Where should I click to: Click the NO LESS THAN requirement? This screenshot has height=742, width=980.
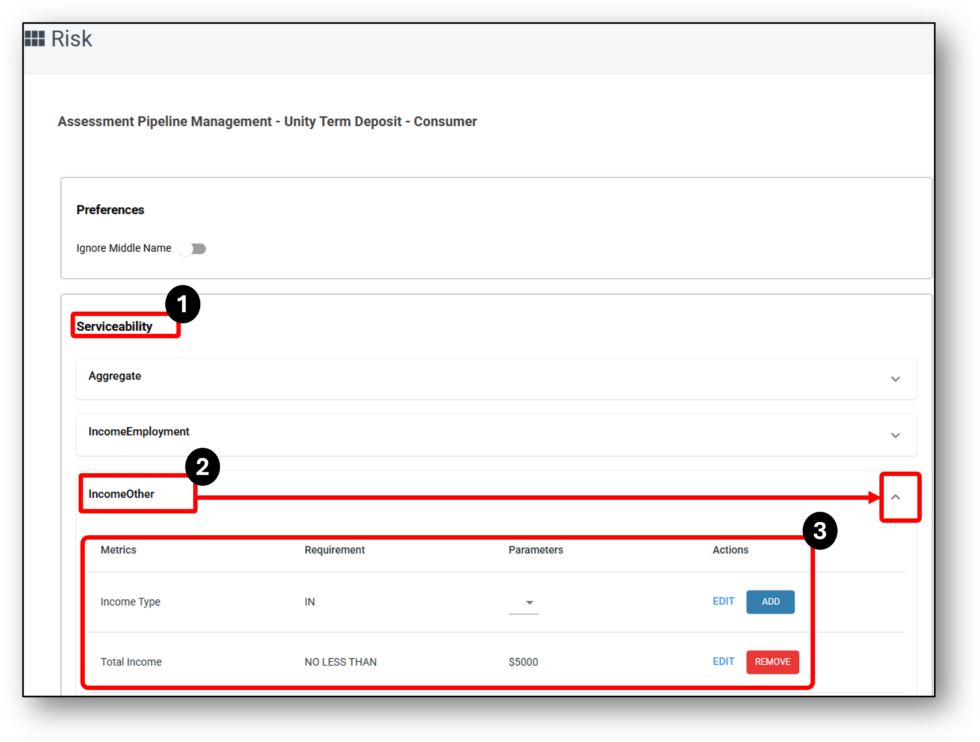[x=340, y=661]
